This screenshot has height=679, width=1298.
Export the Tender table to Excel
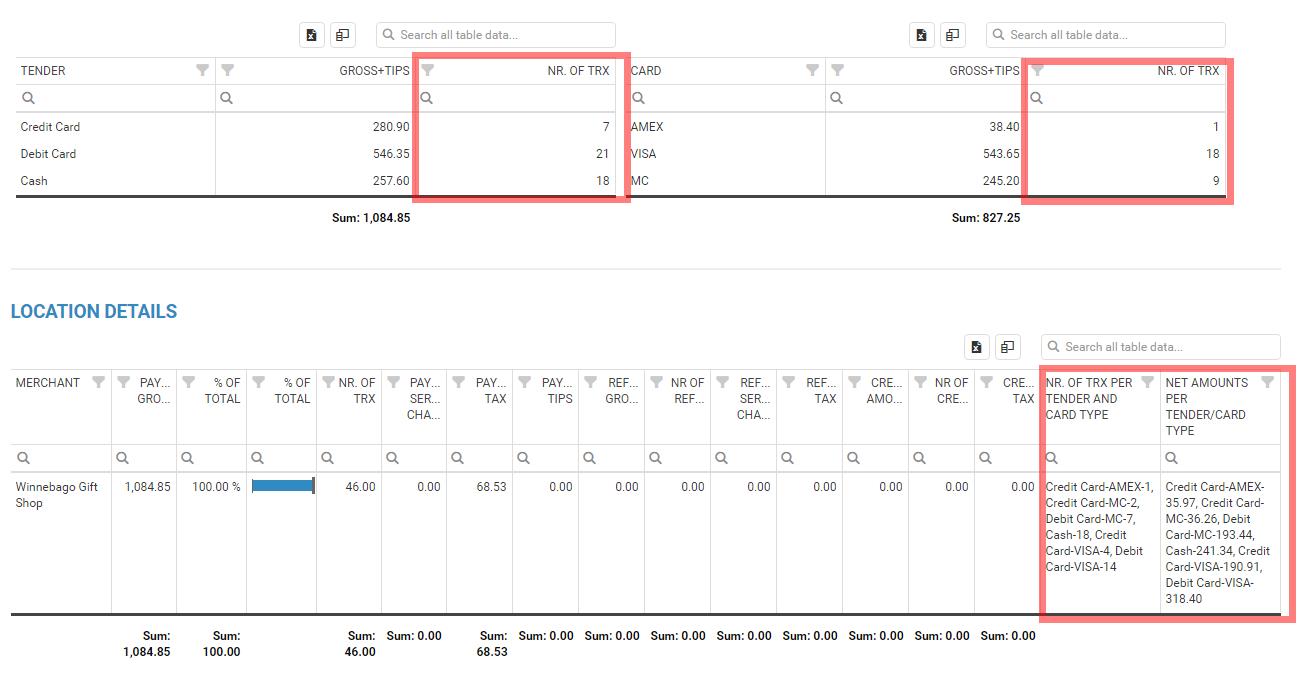click(312, 35)
